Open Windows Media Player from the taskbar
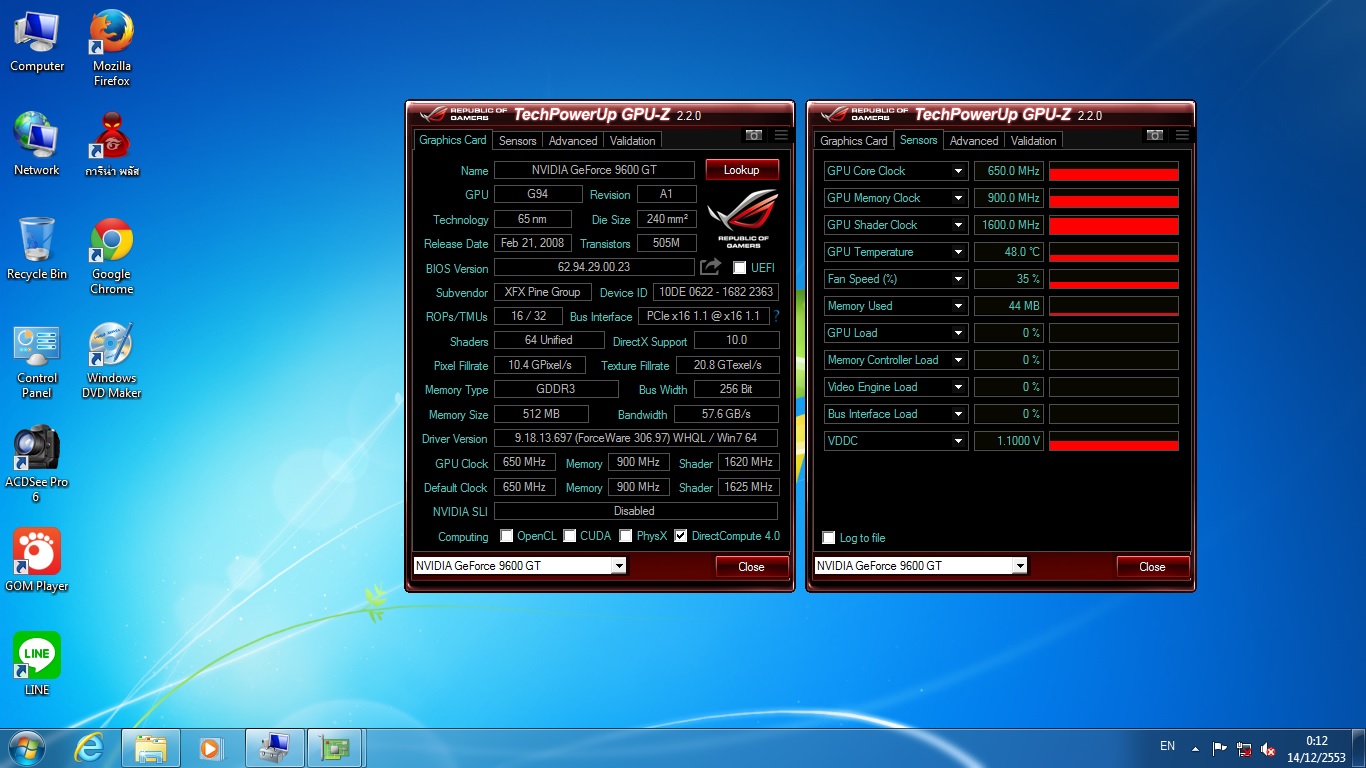 coord(212,748)
